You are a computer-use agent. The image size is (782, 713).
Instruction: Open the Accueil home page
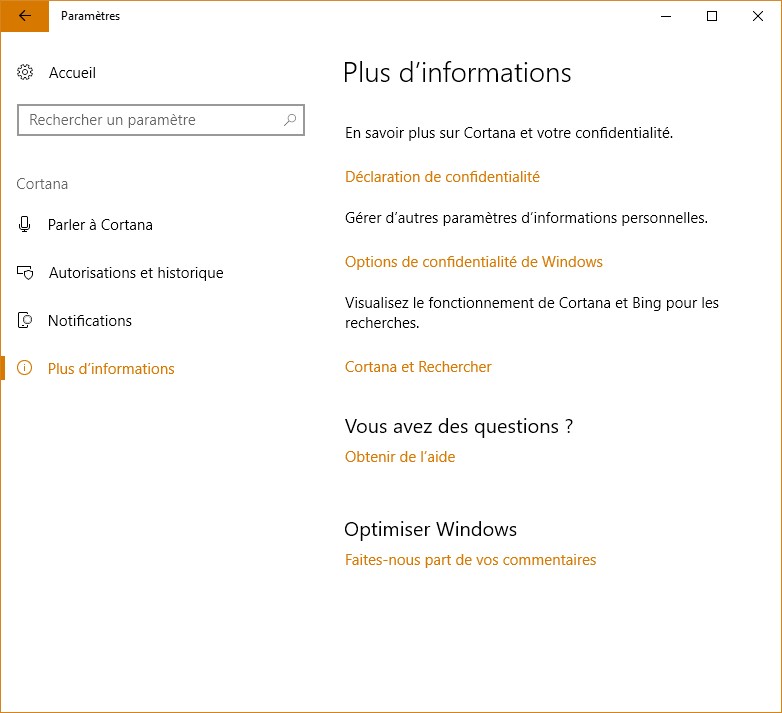72,73
